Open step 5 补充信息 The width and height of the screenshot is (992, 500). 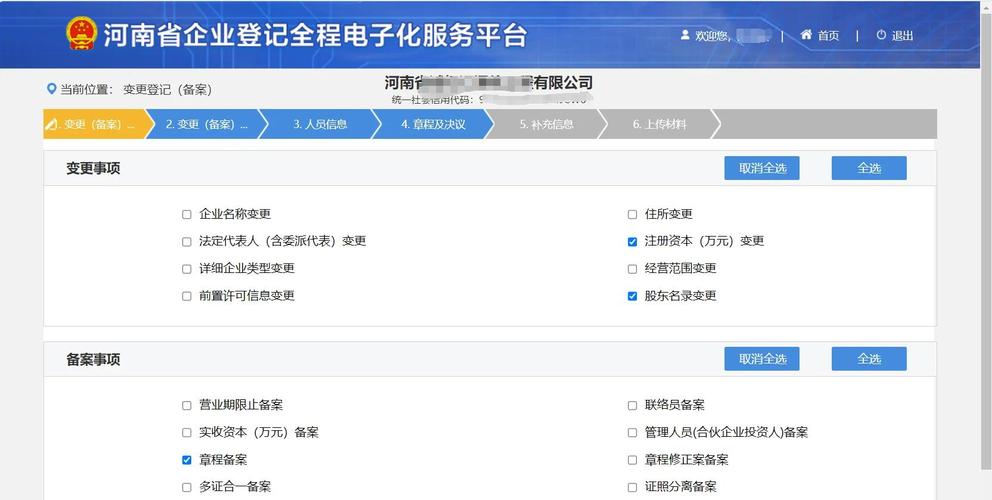(547, 124)
